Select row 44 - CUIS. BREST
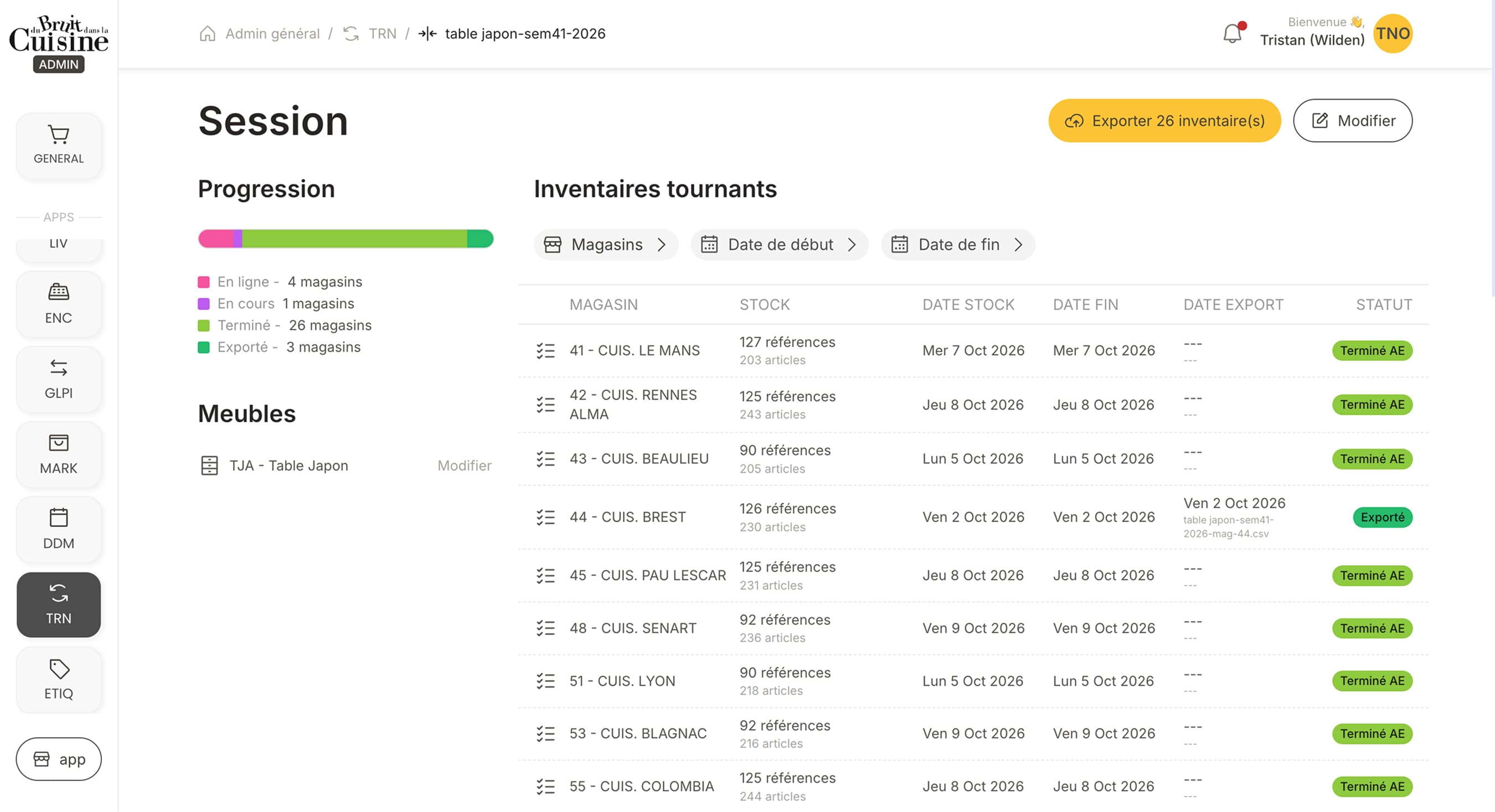This screenshot has width=1495, height=812. [x=973, y=518]
